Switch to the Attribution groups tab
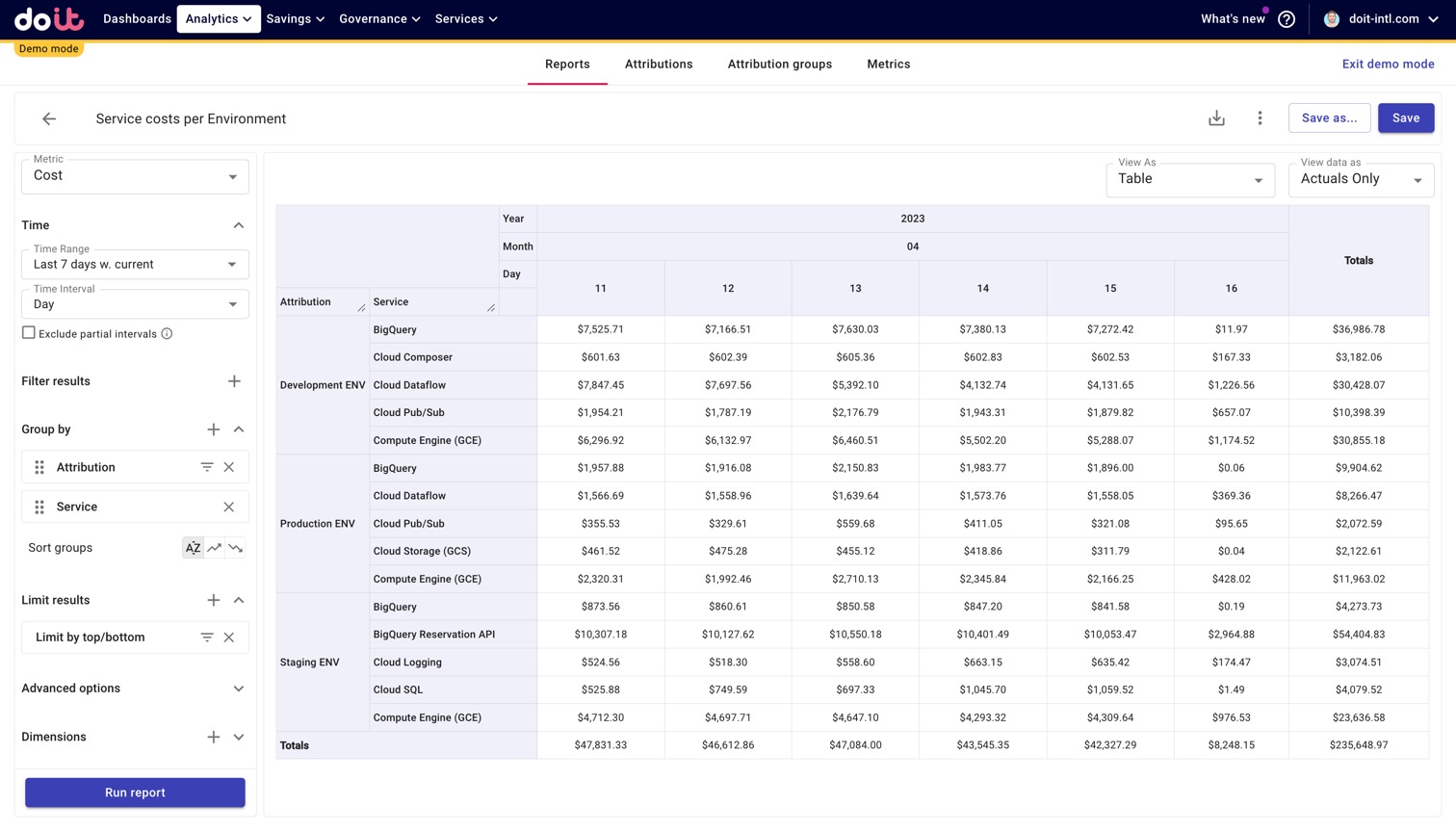The image size is (1456, 832). point(779,65)
